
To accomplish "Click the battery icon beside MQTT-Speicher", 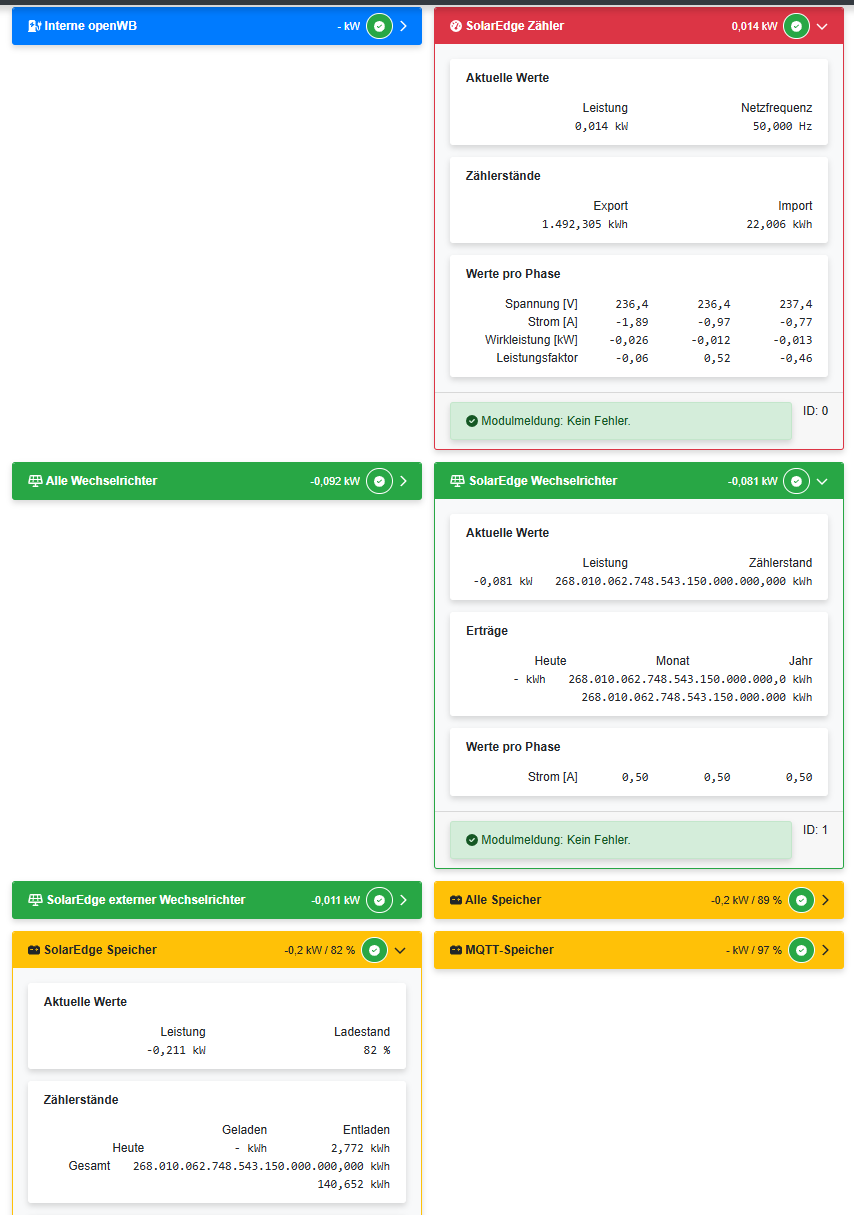I will (x=456, y=950).
